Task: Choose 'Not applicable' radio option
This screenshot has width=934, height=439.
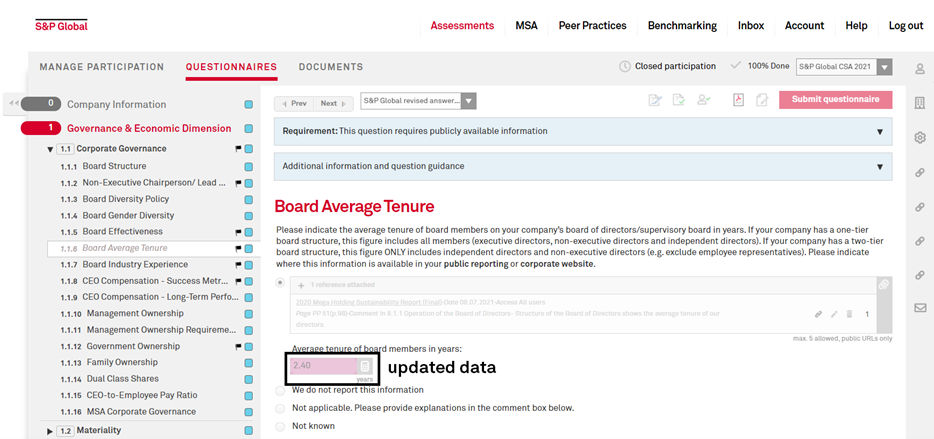Action: [x=280, y=409]
